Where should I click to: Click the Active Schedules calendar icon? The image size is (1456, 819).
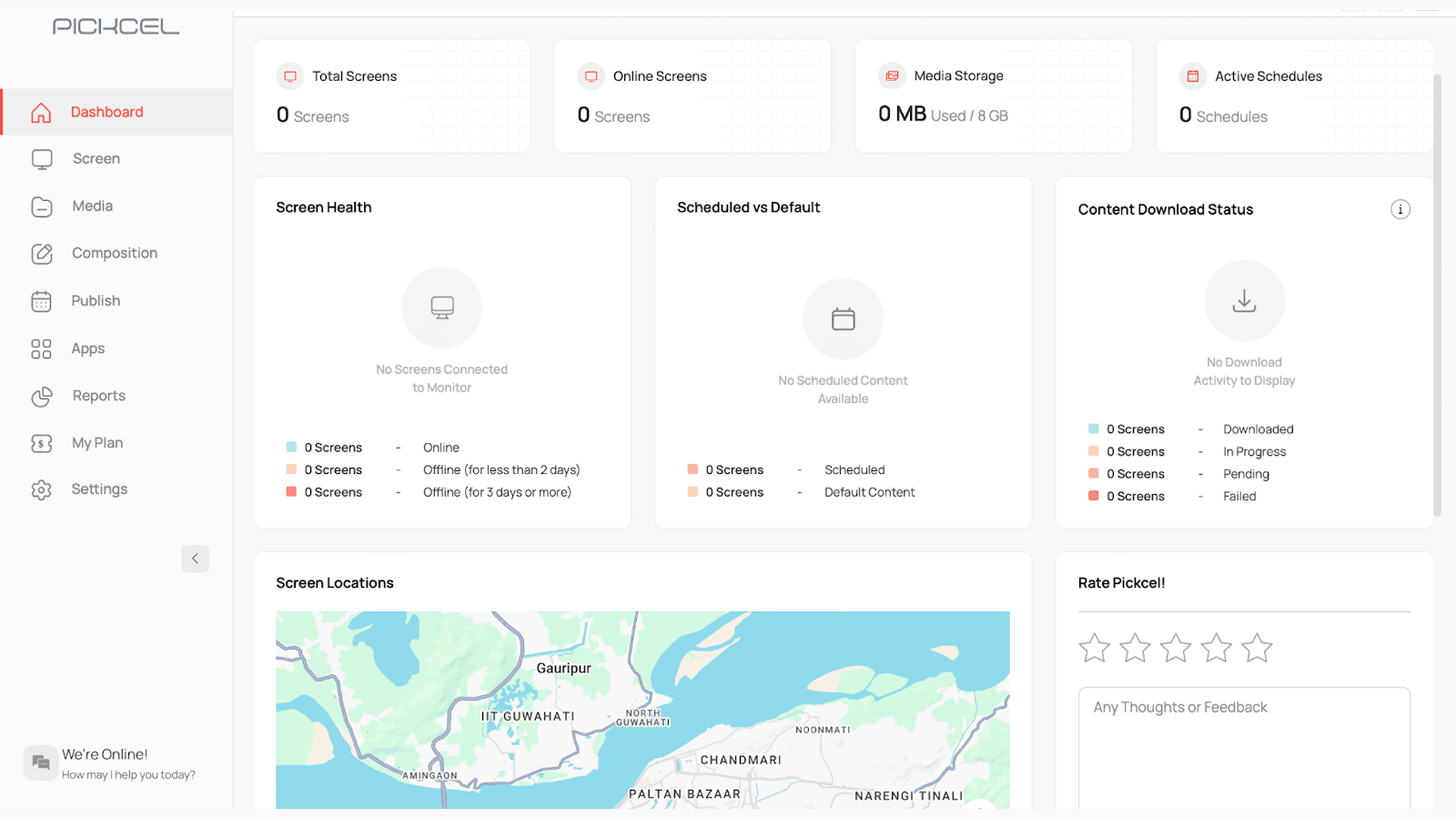pyautogui.click(x=1193, y=76)
